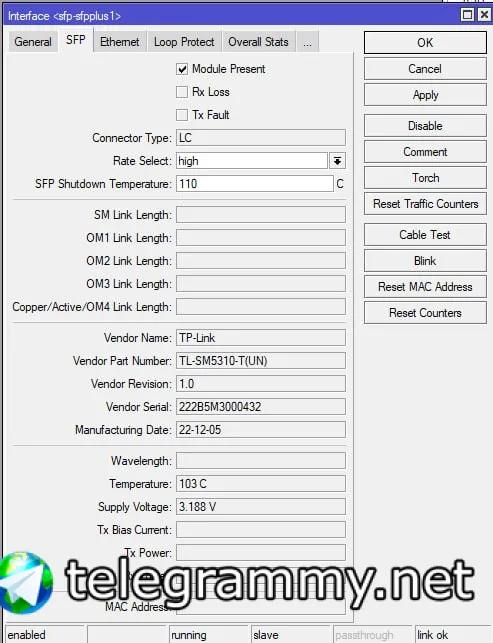This screenshot has height=643, width=493.
Task: Click the Cancel button
Action: pyautogui.click(x=425, y=69)
